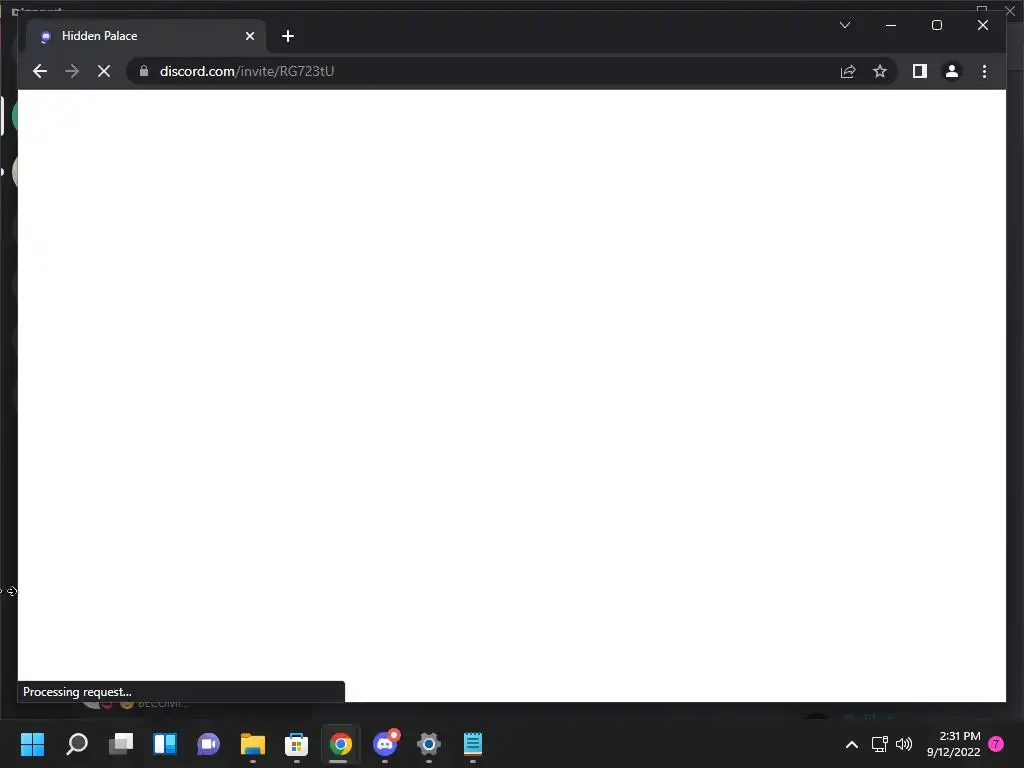
Task: Go back to the previous page in Chrome
Action: pyautogui.click(x=40, y=71)
